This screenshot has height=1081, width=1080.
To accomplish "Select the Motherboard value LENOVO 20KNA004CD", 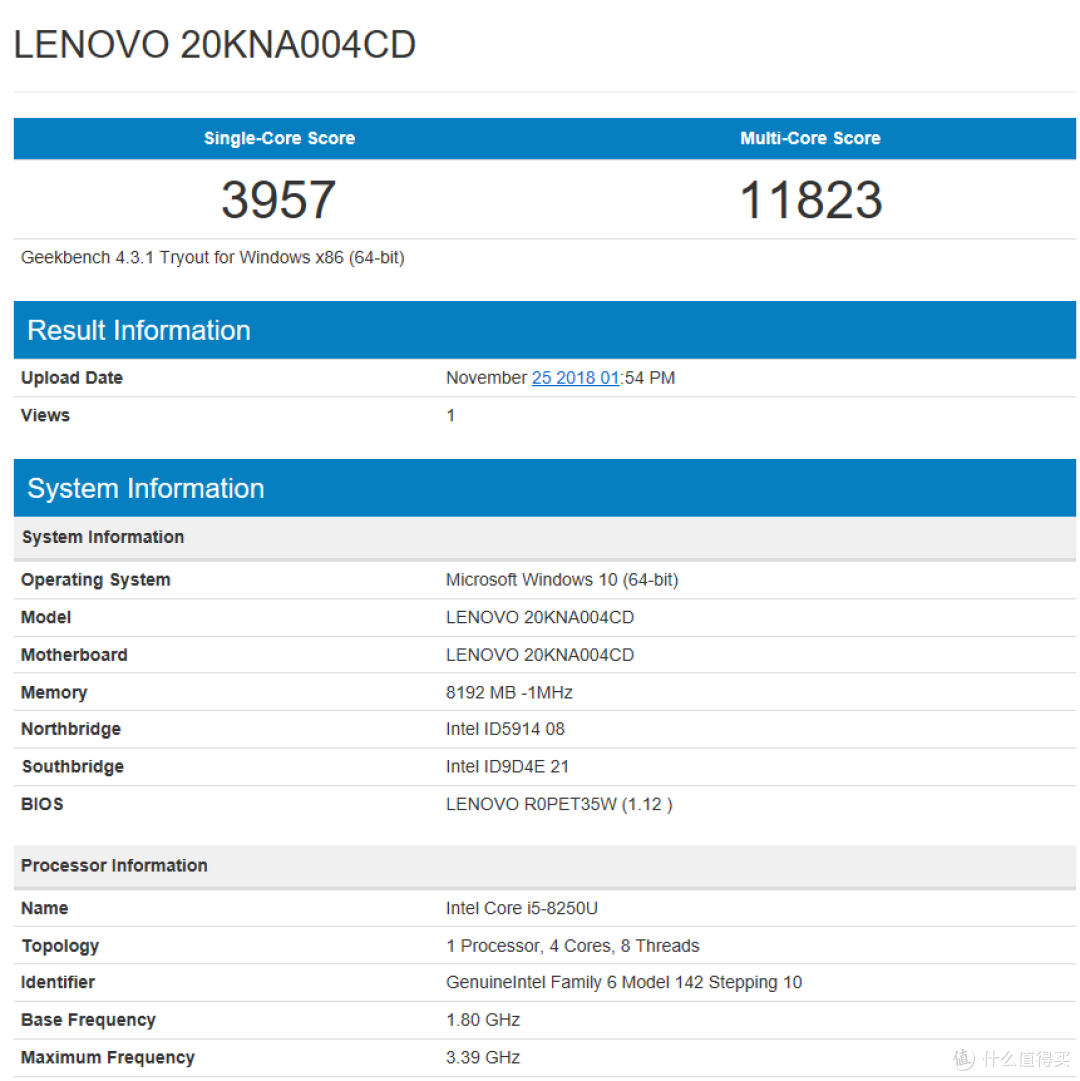I will point(540,655).
